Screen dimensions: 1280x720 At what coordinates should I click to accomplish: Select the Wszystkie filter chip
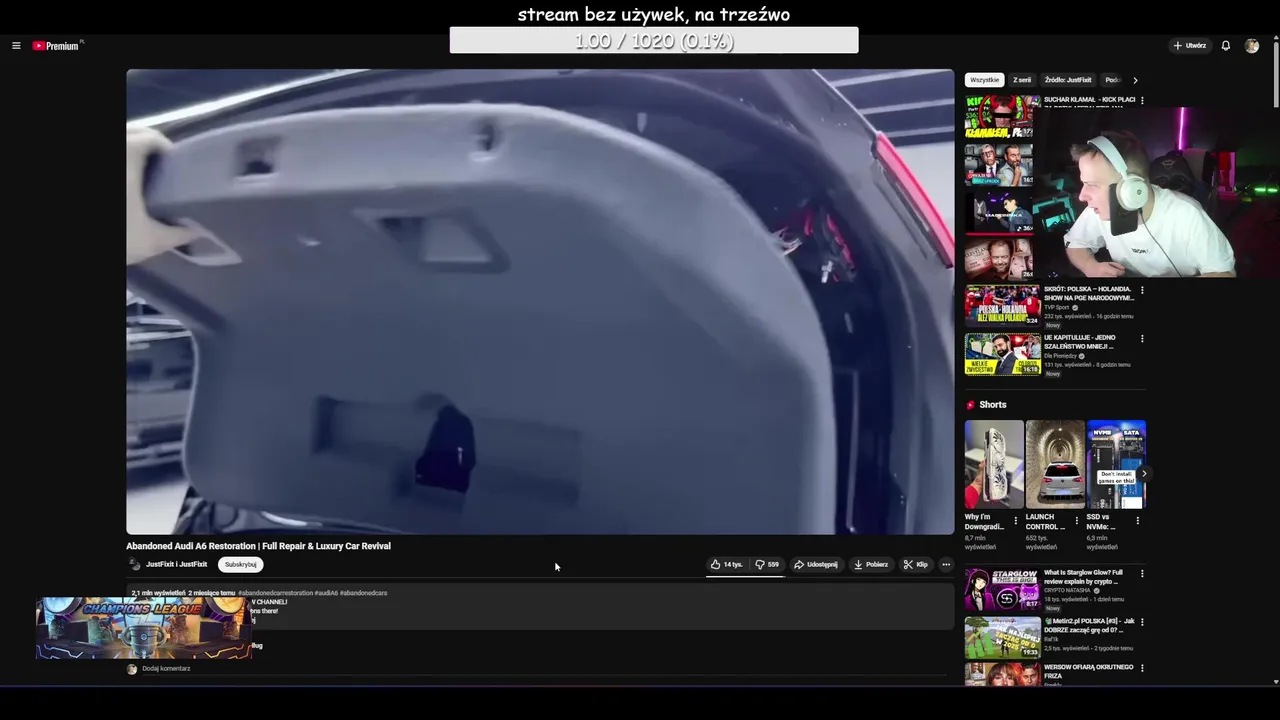pos(984,80)
